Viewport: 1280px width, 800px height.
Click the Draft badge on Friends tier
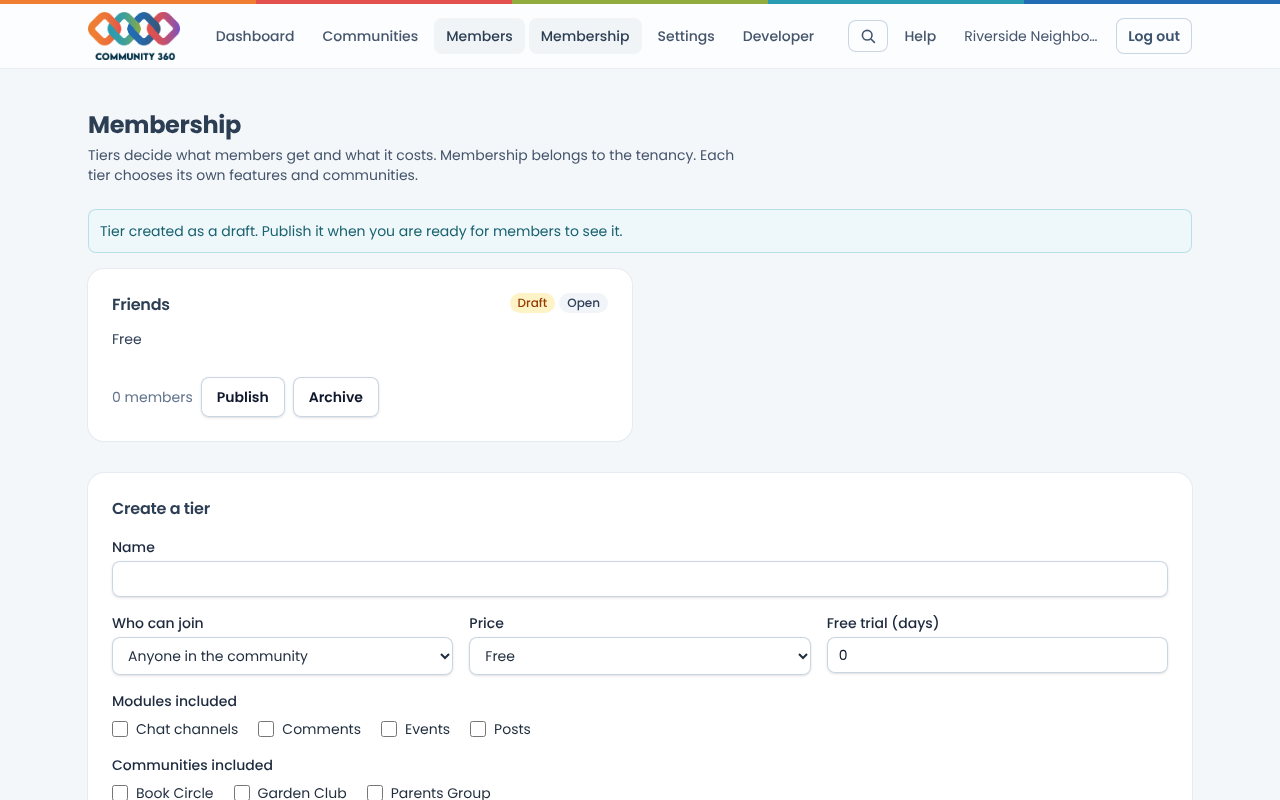pyautogui.click(x=532, y=303)
